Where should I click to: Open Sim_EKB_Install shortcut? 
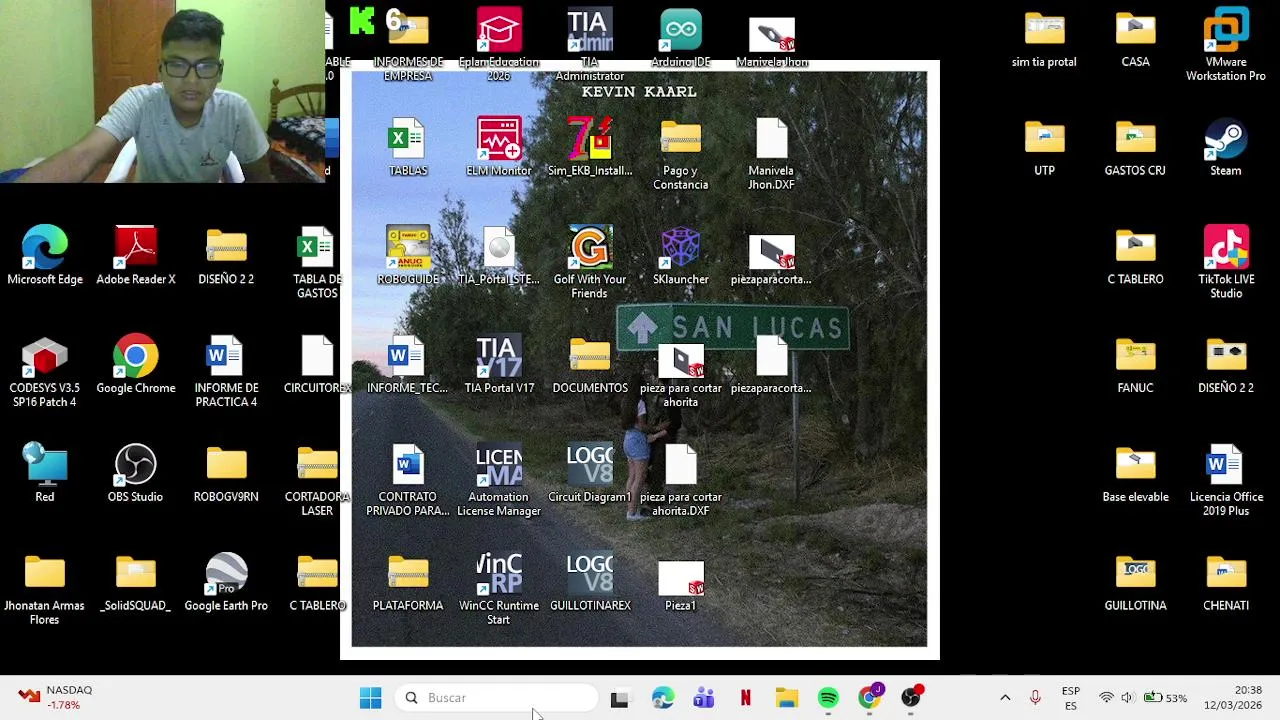click(590, 147)
